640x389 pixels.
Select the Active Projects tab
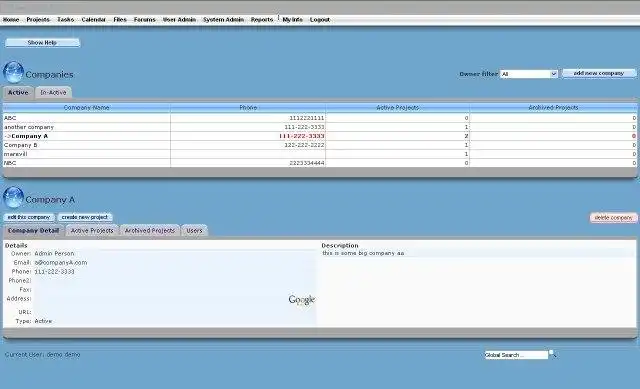click(92, 231)
